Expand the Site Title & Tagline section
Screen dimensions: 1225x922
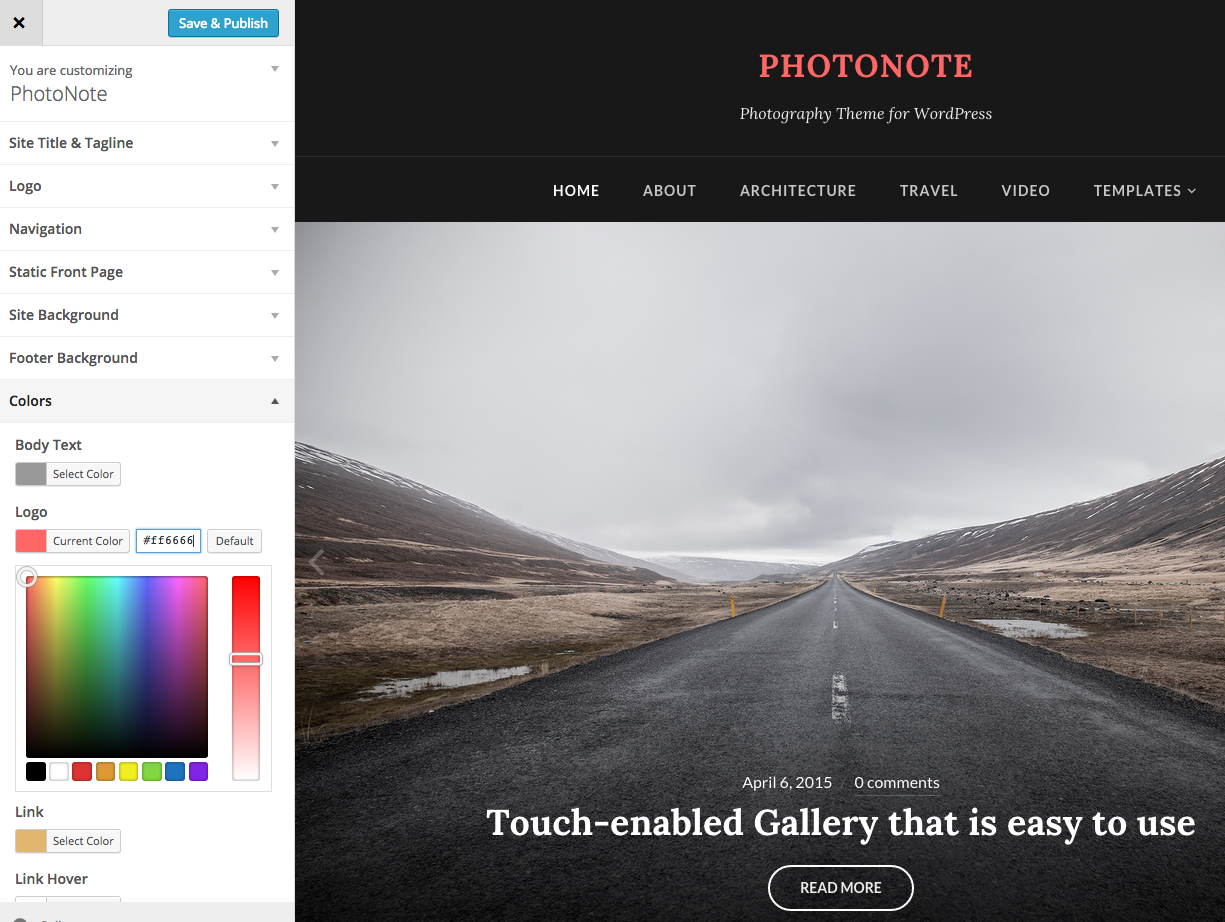pyautogui.click(x=147, y=143)
